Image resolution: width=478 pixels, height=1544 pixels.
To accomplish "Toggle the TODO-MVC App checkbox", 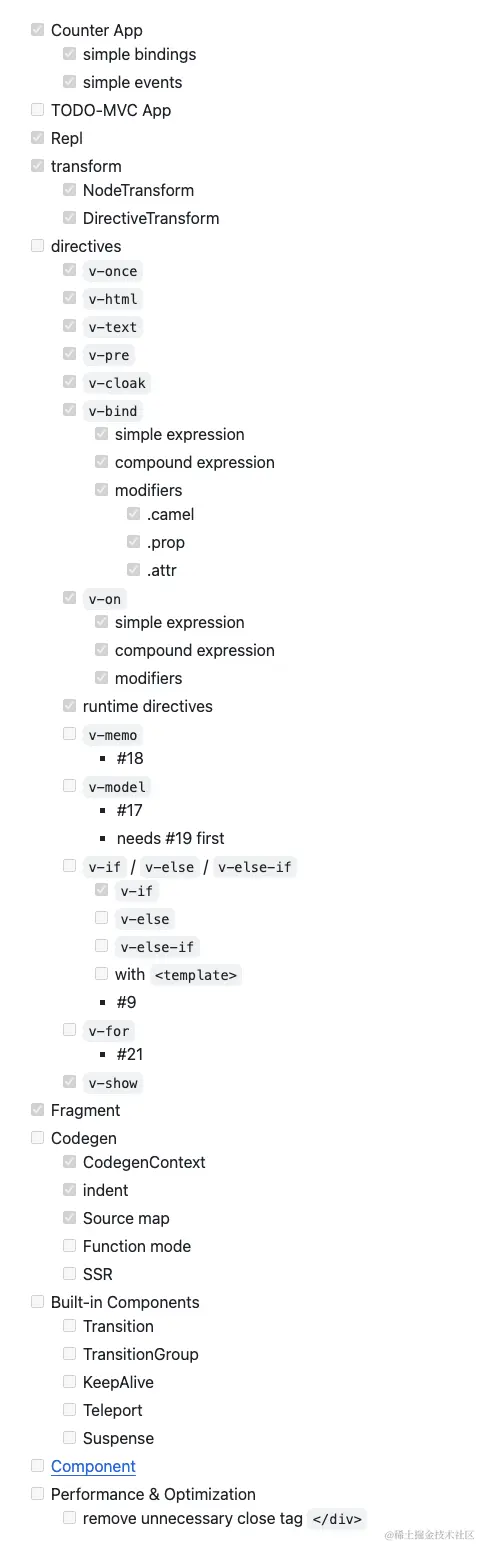I will pos(37,109).
